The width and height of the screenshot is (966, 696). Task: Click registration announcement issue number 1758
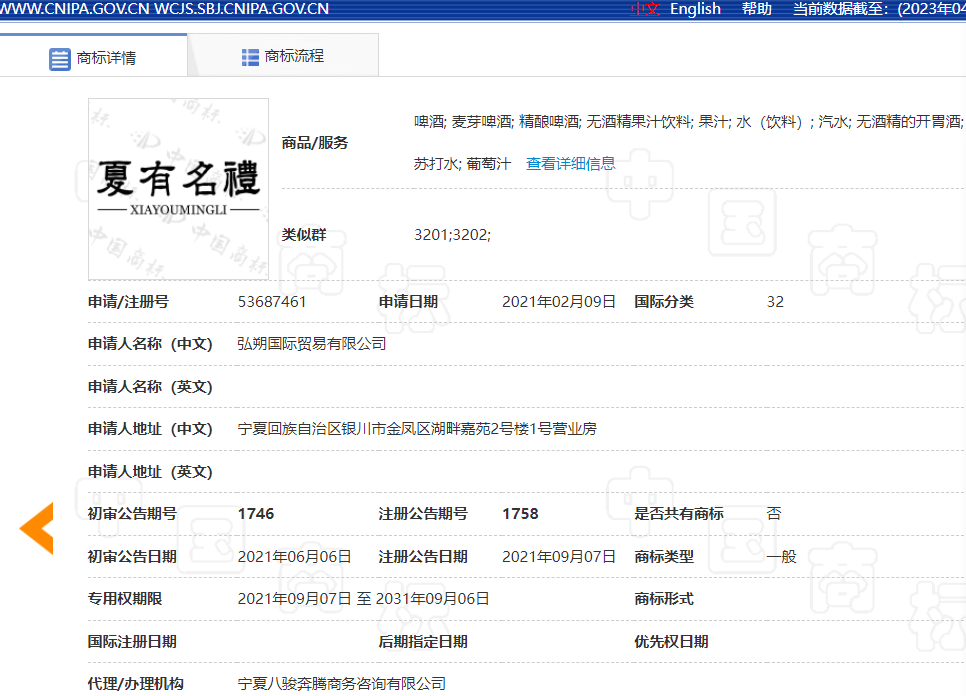[520, 514]
